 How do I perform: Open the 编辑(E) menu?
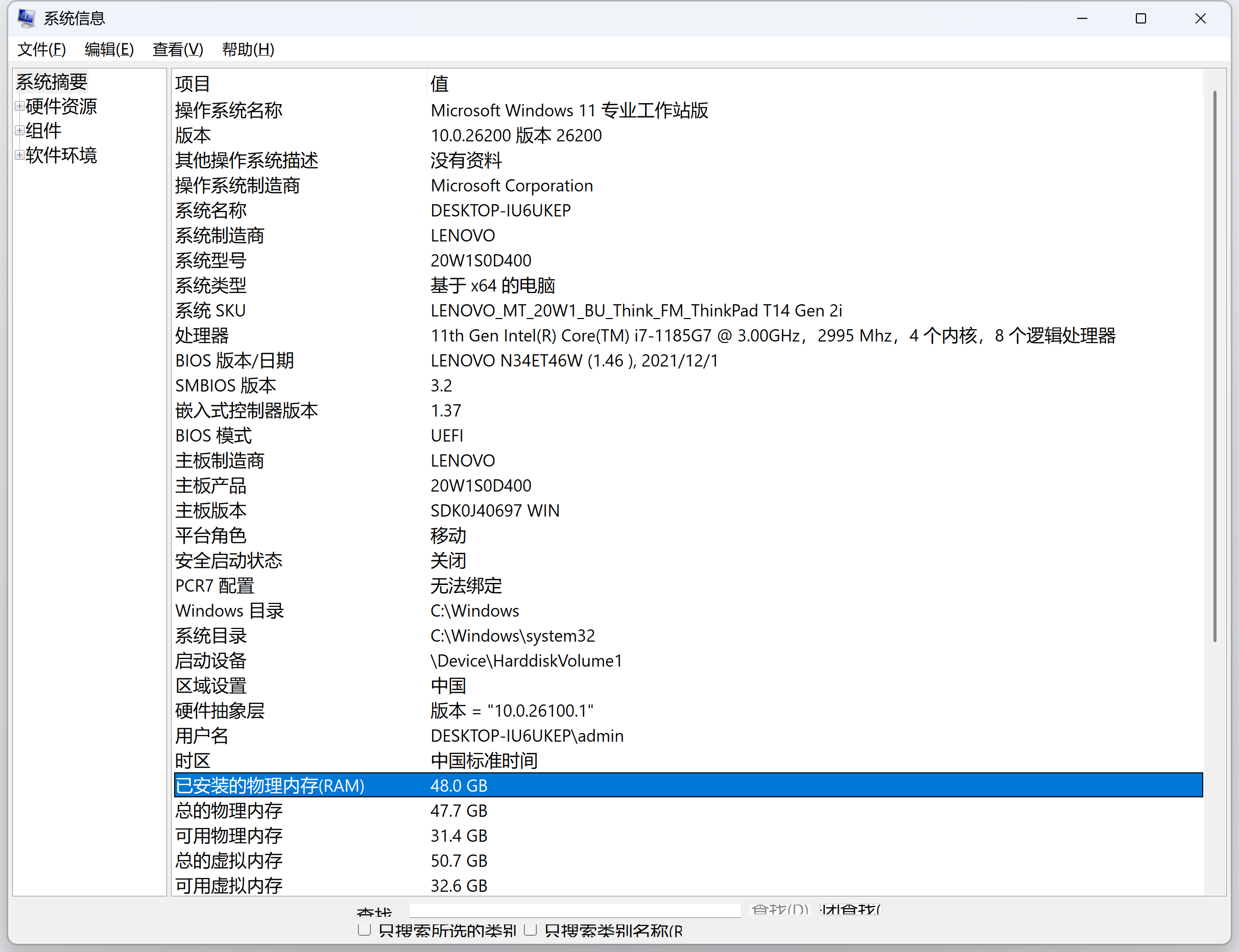pyautogui.click(x=108, y=50)
